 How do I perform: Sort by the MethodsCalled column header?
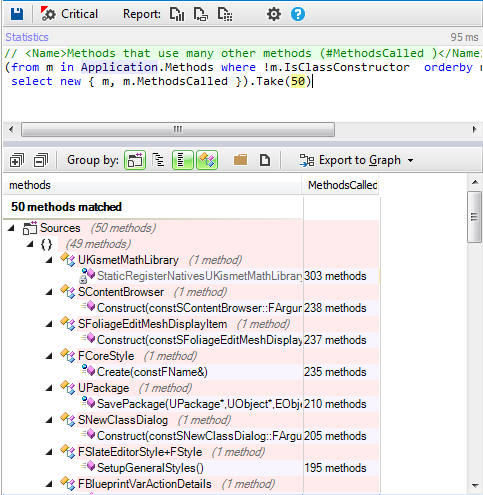341,185
